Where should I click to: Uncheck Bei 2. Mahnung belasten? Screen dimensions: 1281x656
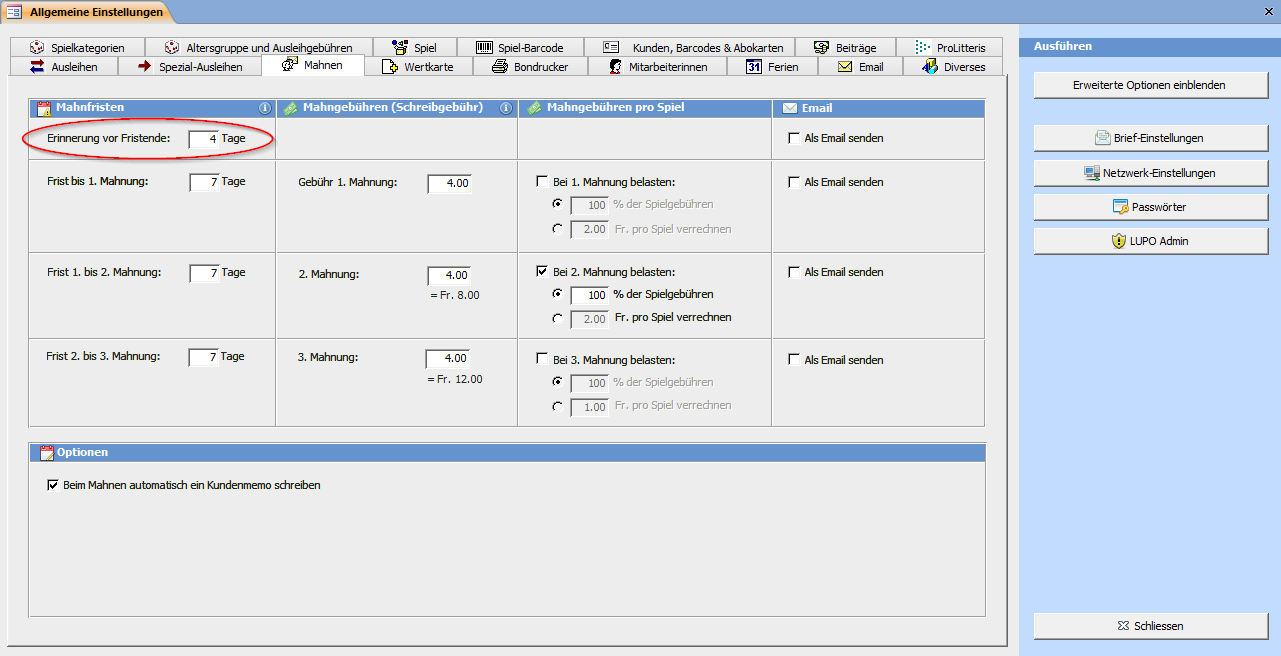click(x=542, y=271)
